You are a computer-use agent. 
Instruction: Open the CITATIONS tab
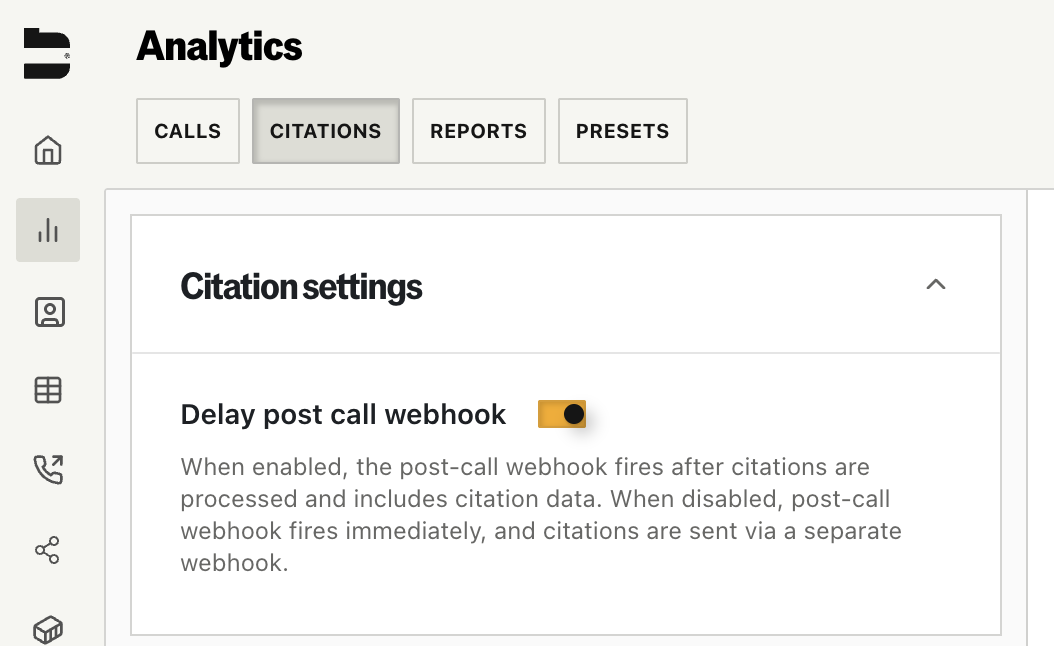(325, 131)
